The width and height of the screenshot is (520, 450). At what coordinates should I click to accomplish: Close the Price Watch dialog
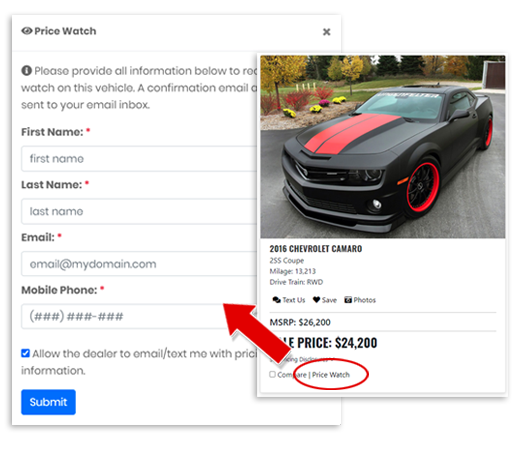(x=326, y=32)
